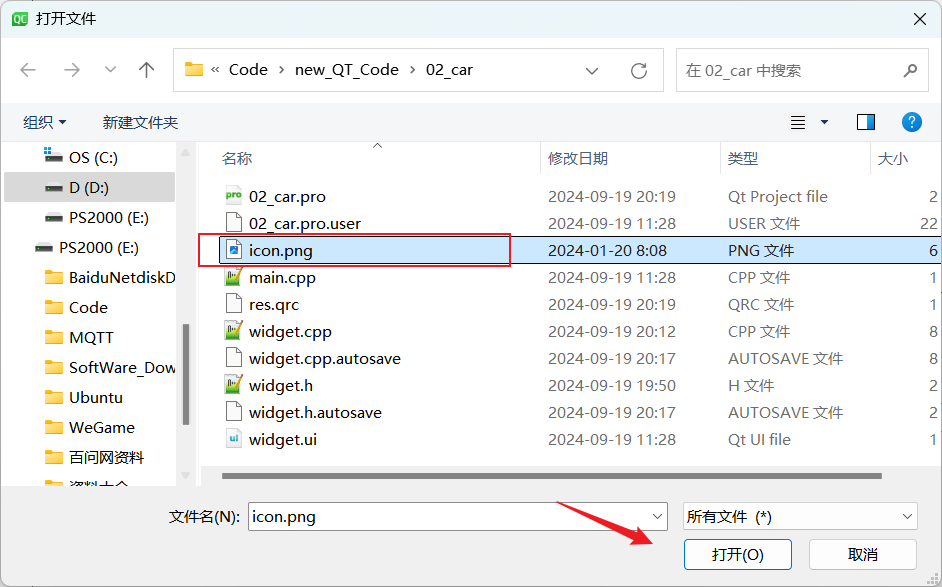Image resolution: width=942 pixels, height=587 pixels.
Task: Open the SoftWare_Dow folder in sidebar
Action: 110,368
